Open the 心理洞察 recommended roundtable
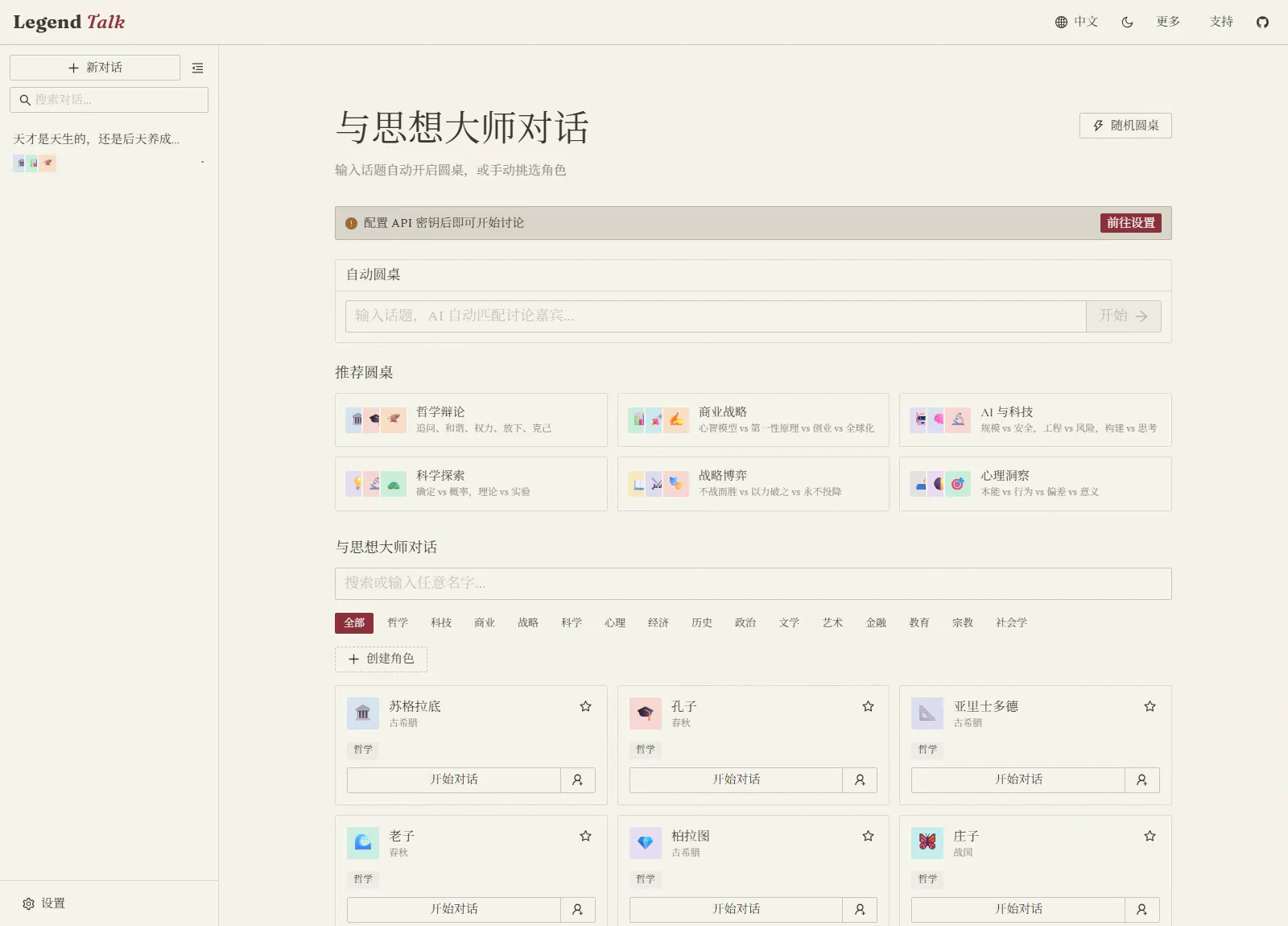The image size is (1288, 926). 1035,484
